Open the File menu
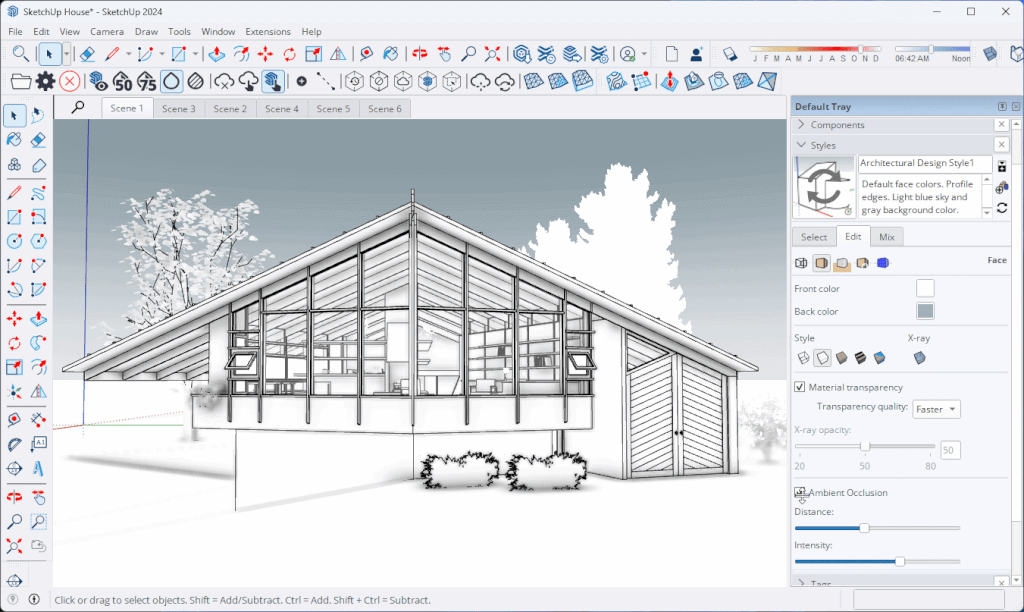The width and height of the screenshot is (1024, 612). pyautogui.click(x=15, y=31)
